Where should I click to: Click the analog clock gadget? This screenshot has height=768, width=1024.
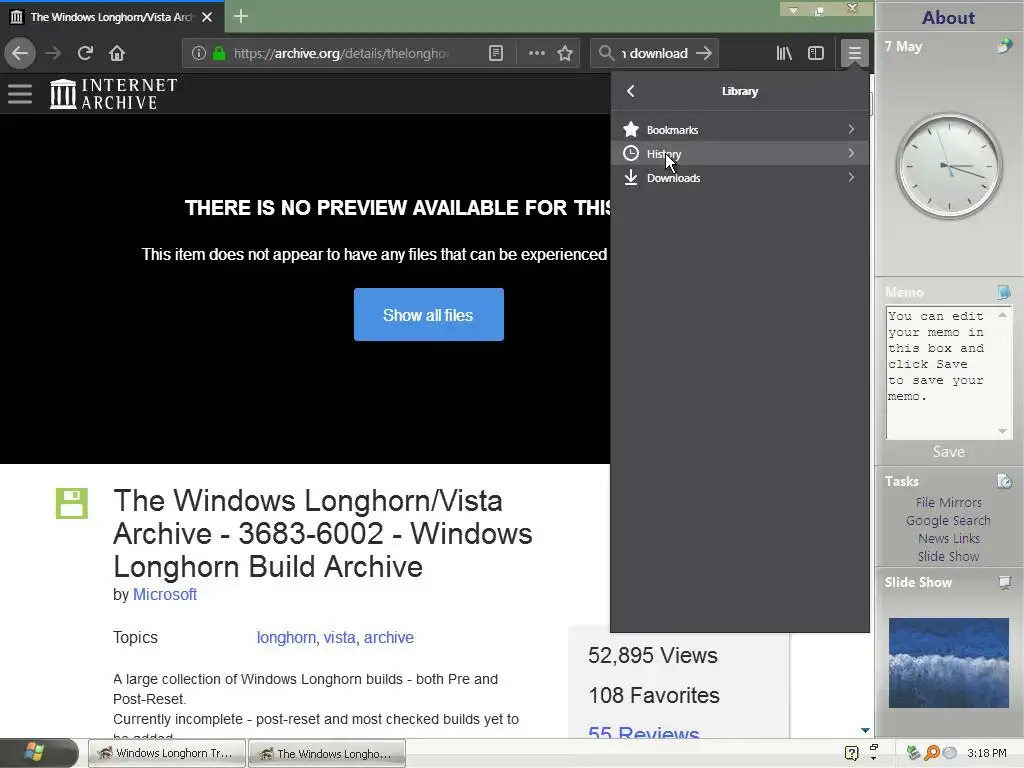[x=948, y=166]
